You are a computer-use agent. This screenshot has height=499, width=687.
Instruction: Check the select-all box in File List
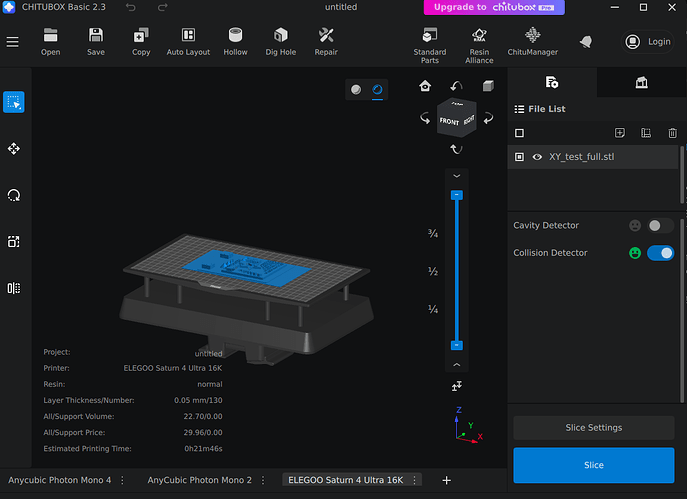(519, 133)
